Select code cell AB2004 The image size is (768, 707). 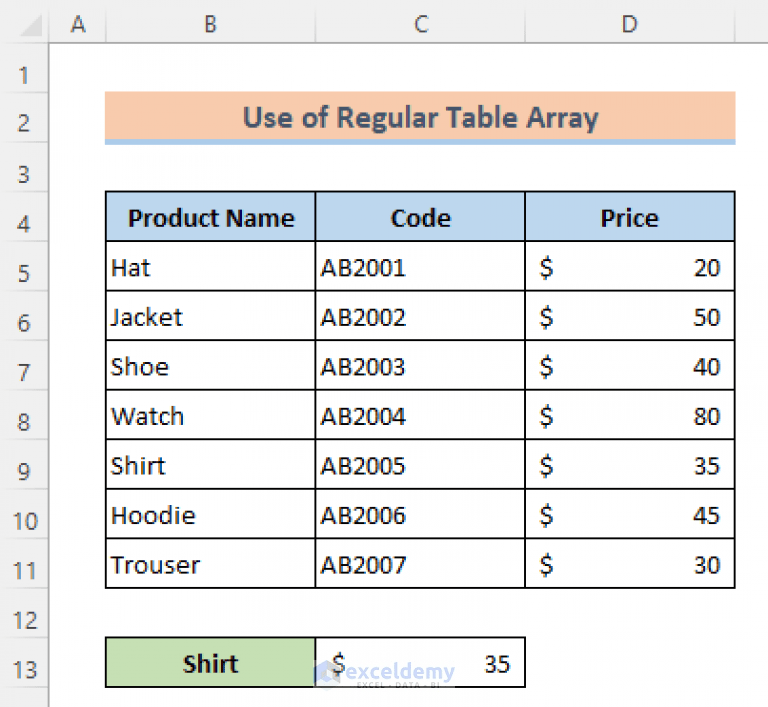pyautogui.click(x=420, y=415)
